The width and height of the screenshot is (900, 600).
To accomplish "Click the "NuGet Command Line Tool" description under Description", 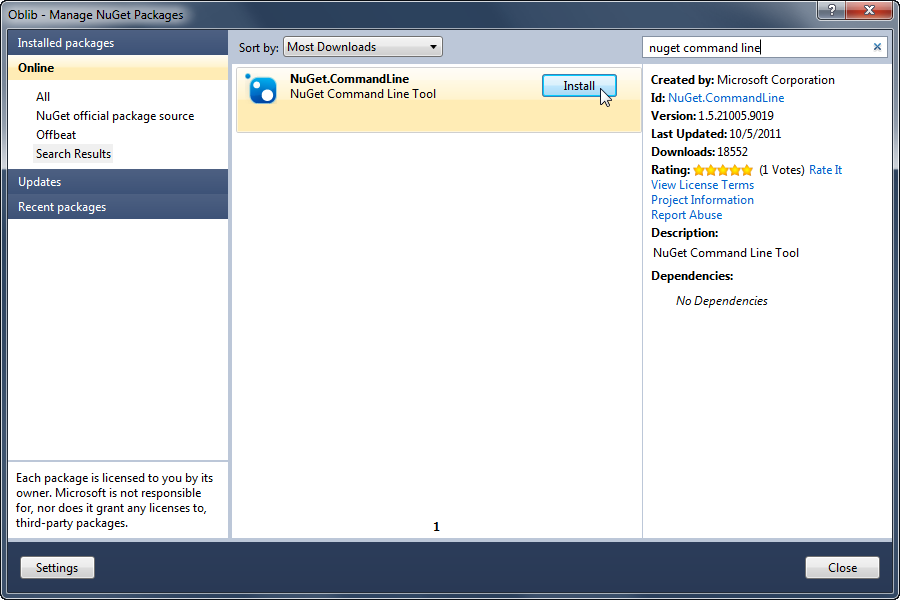I will click(x=726, y=253).
